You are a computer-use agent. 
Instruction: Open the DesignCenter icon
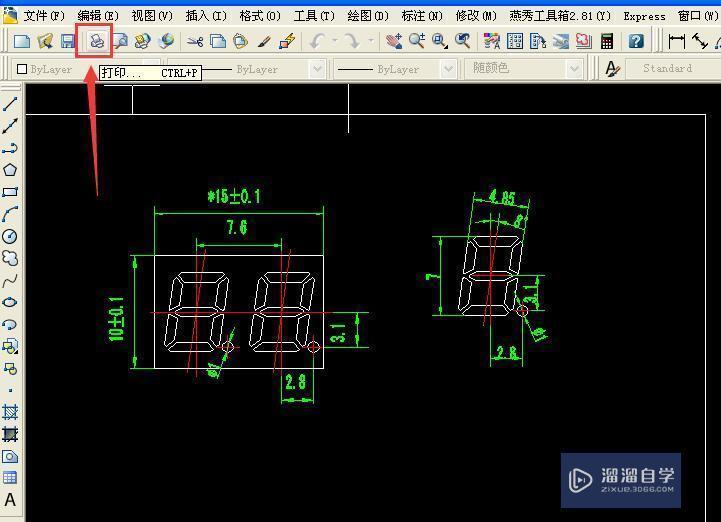point(515,41)
